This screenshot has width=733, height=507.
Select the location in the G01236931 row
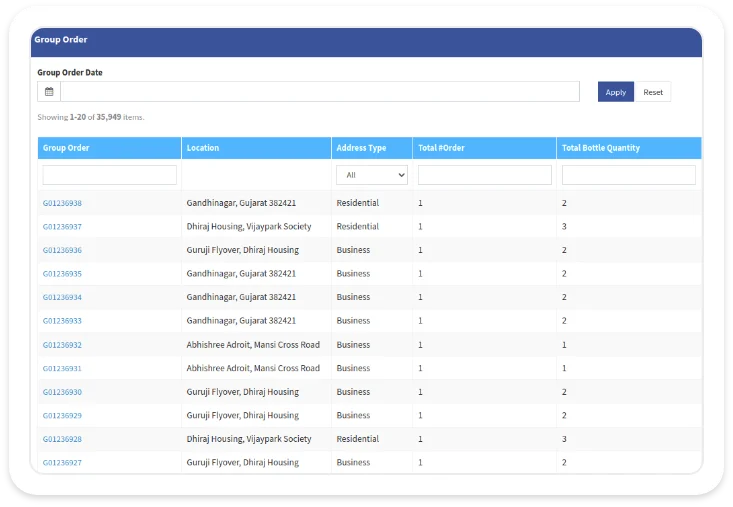pyautogui.click(x=253, y=368)
